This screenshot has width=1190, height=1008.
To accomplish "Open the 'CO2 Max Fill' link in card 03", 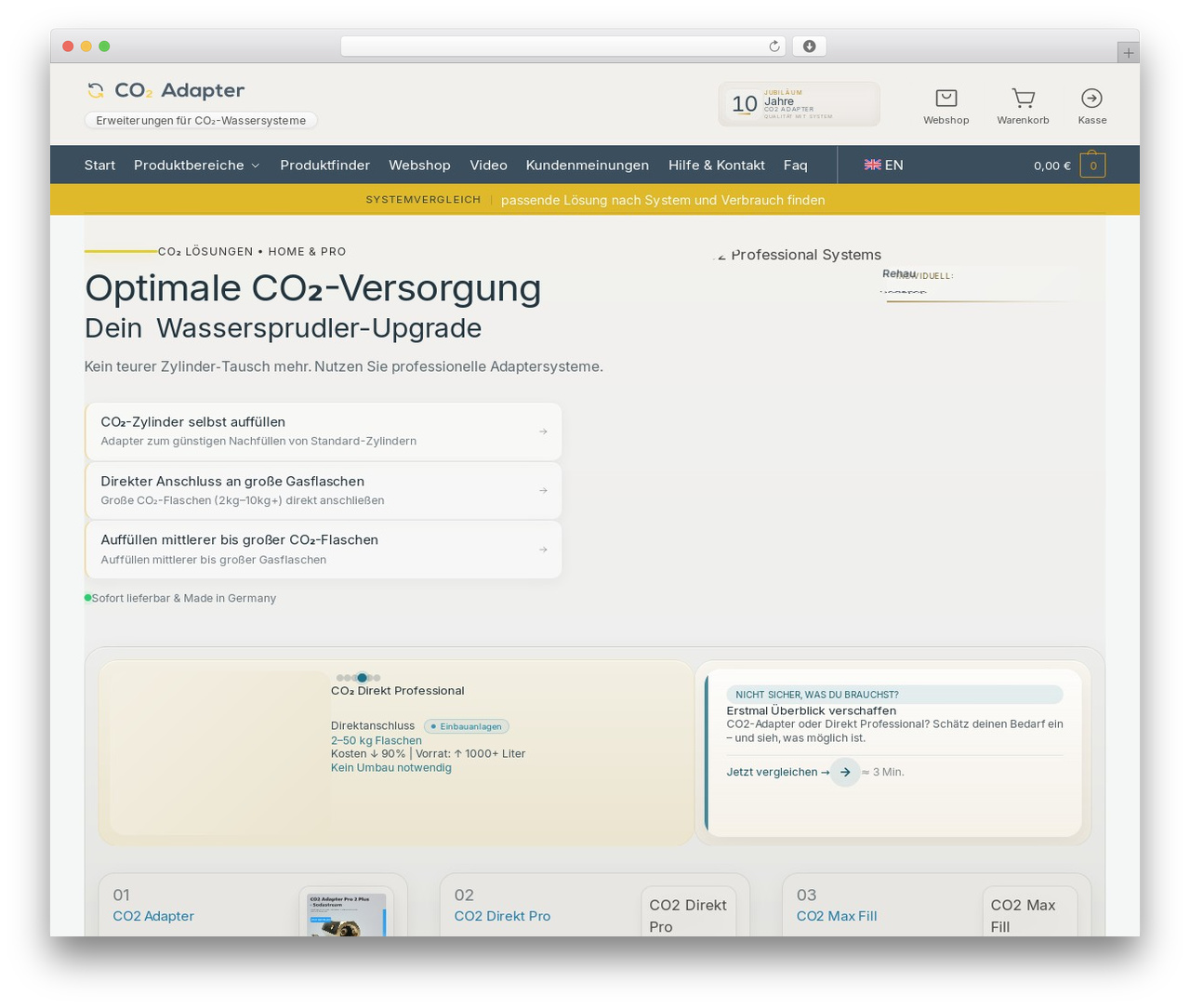I will point(837,916).
